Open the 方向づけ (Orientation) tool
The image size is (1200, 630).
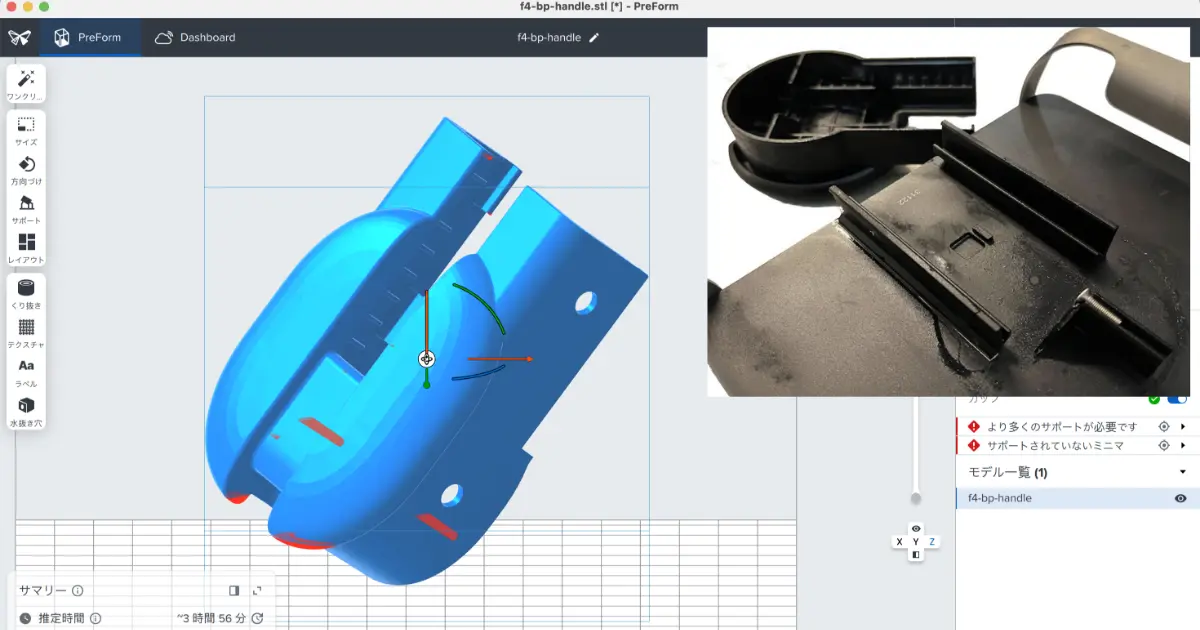[26, 170]
